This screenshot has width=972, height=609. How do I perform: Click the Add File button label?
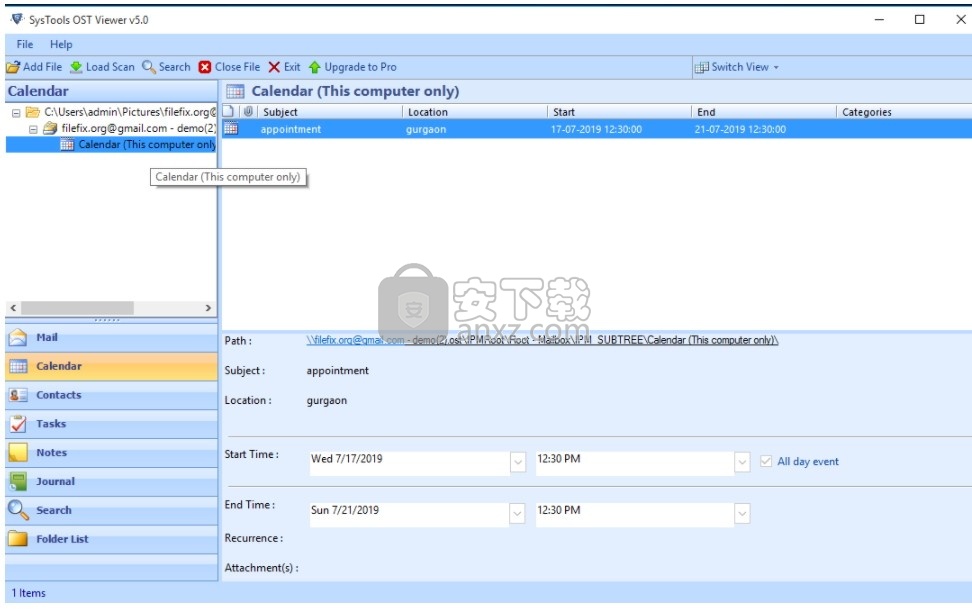[42, 67]
